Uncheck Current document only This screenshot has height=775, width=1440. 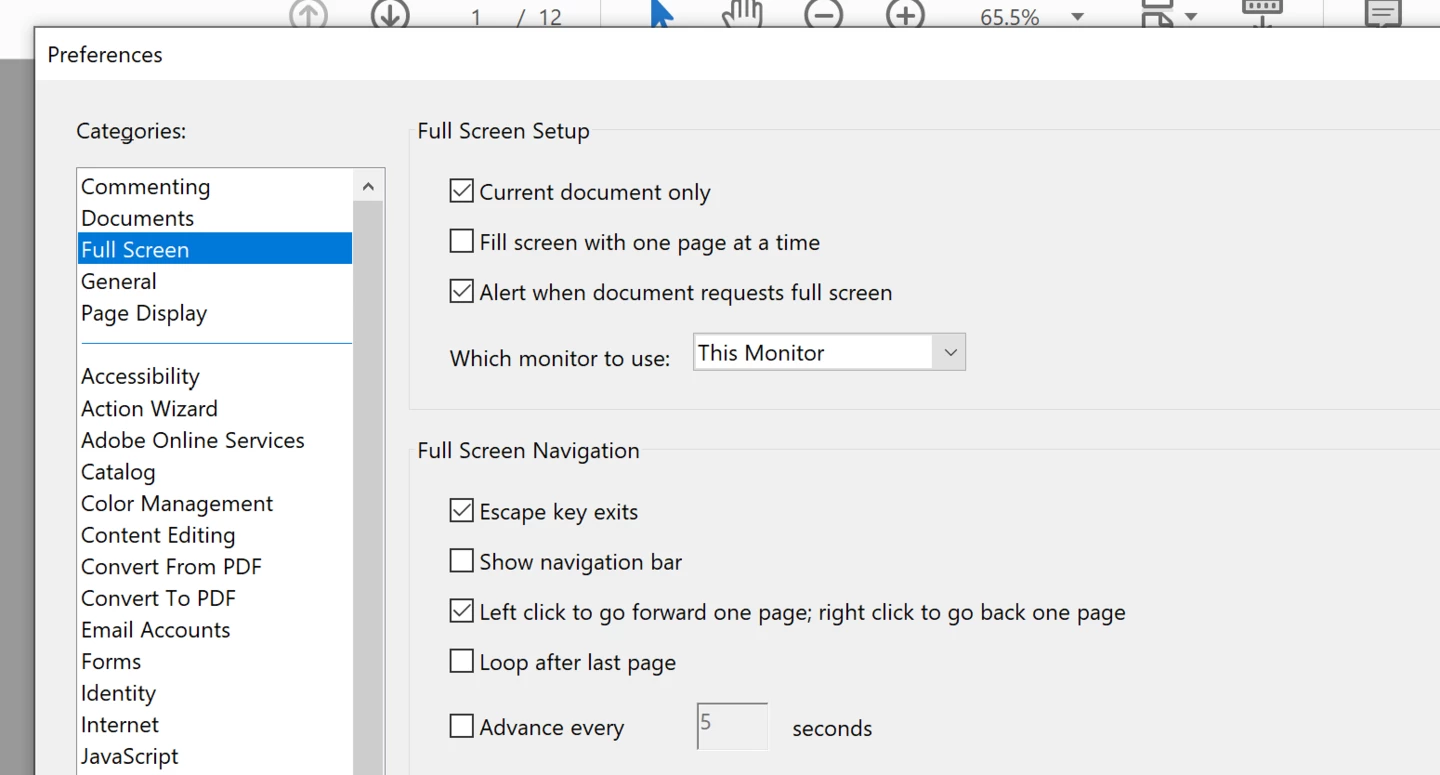[461, 190]
